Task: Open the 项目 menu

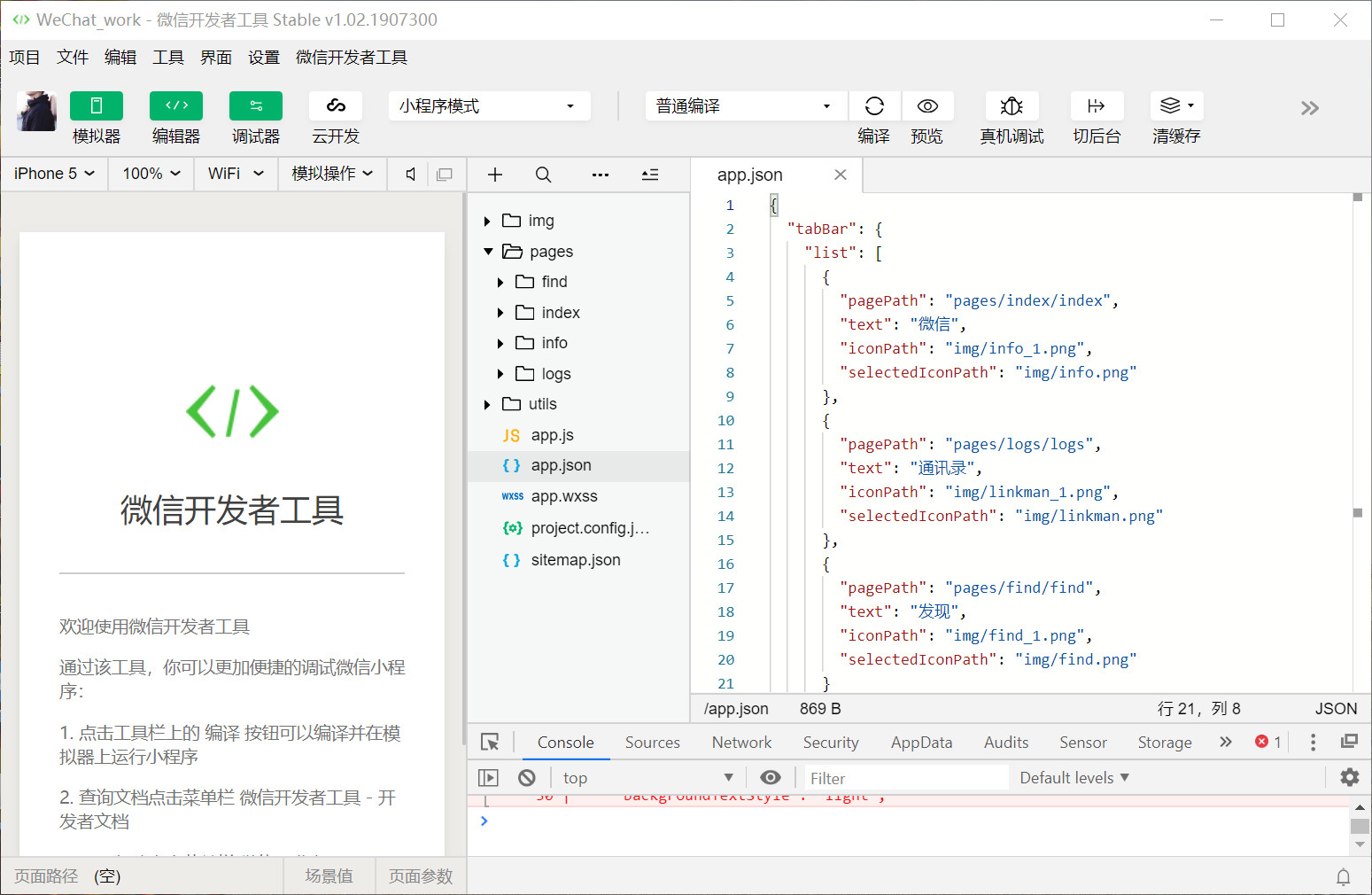Action: (25, 58)
